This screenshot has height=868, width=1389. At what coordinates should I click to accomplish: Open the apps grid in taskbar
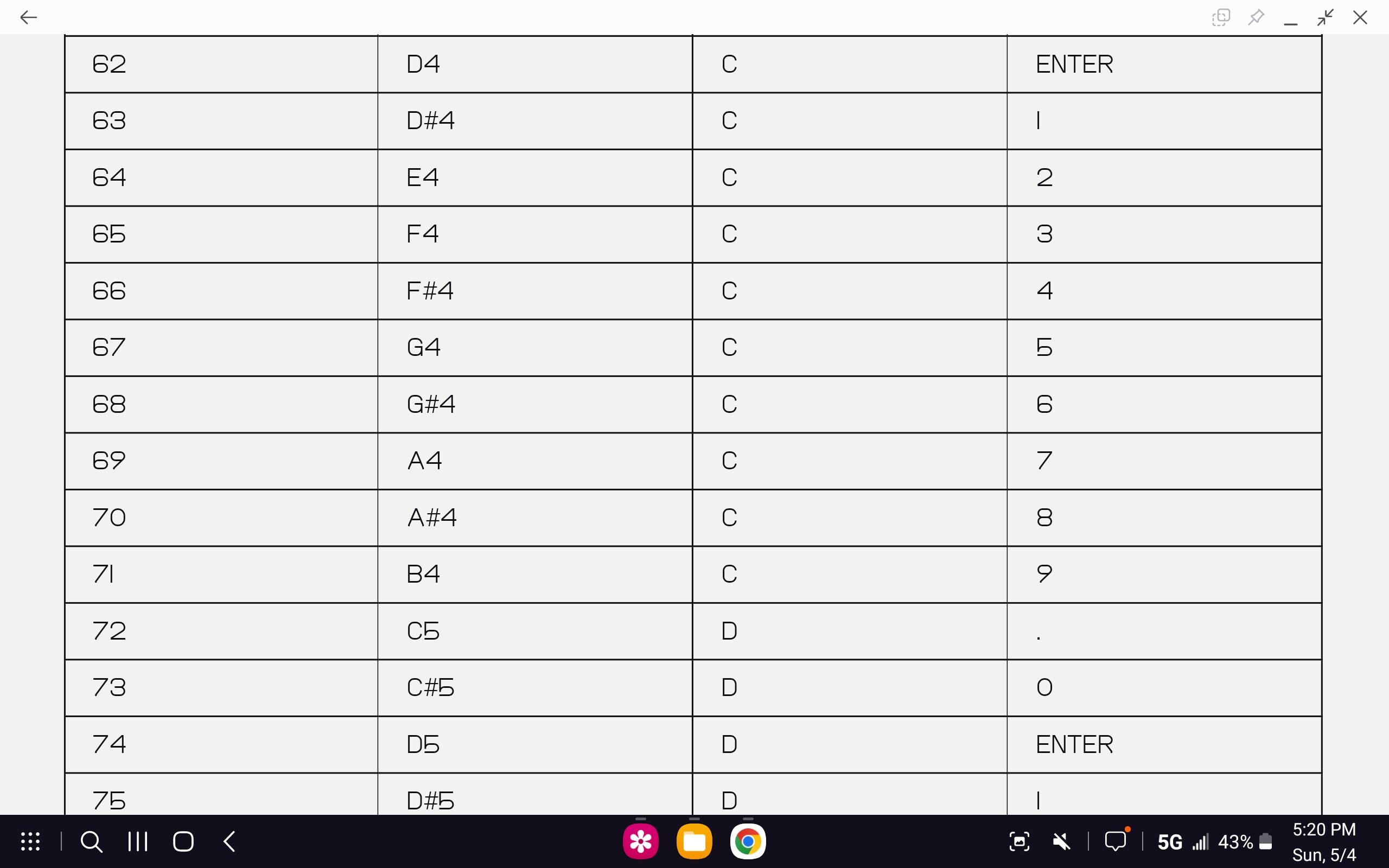click(30, 841)
